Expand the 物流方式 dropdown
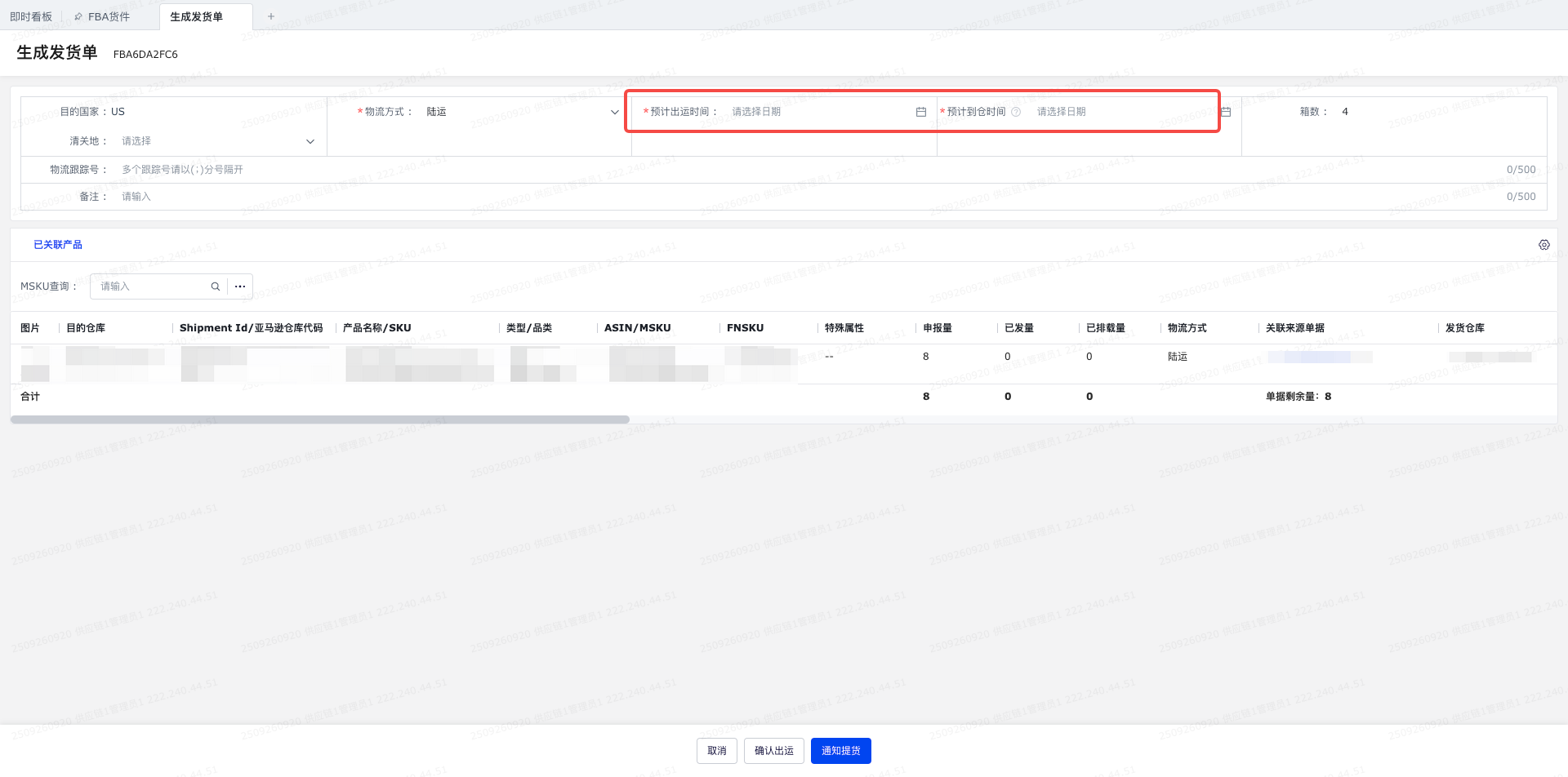This screenshot has height=777, width=1568. coord(615,112)
